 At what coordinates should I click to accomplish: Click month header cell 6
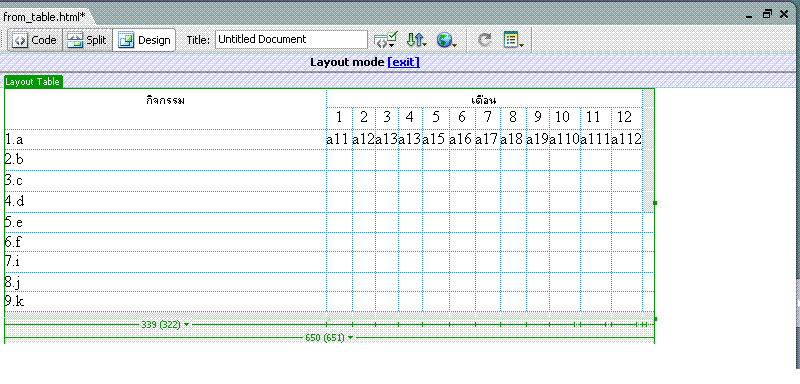(x=462, y=118)
